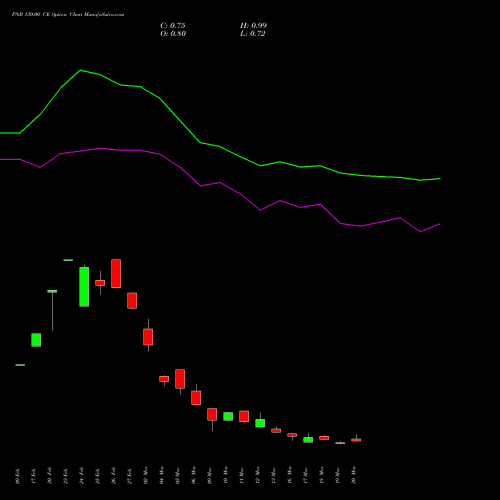The height and width of the screenshot is (500, 500).
Task: Click the open value 'O: 0.80'
Action: point(173,34)
